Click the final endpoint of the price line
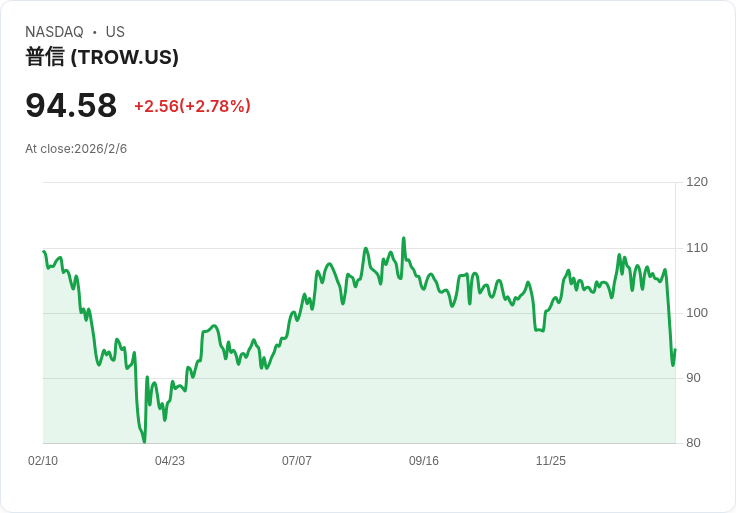 coord(675,349)
